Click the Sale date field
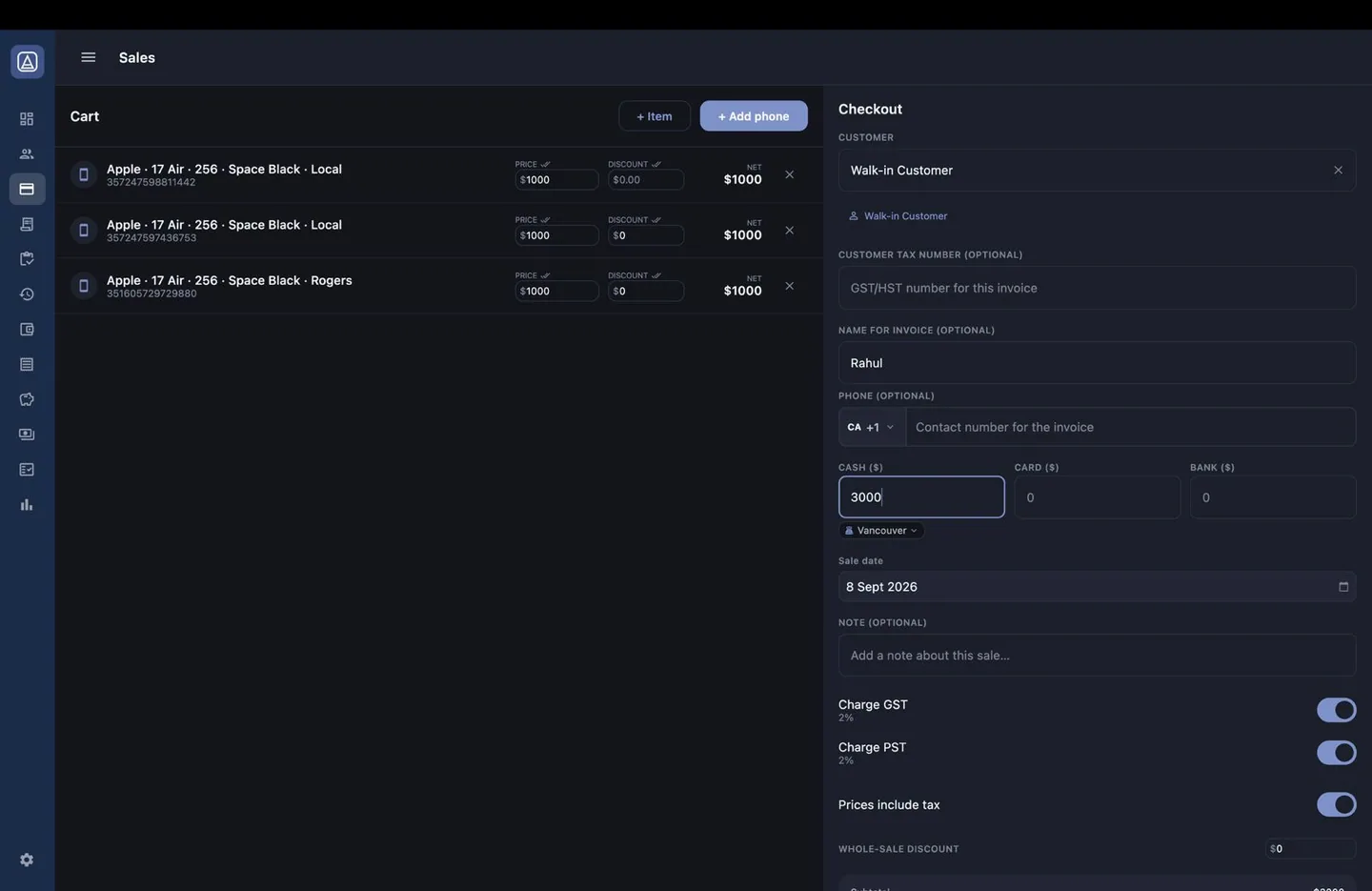 click(1097, 587)
